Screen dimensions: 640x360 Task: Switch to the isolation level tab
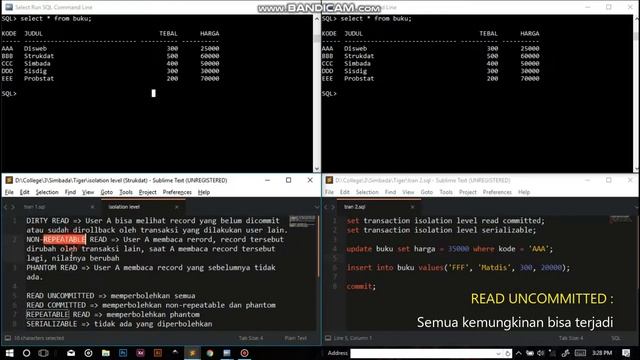(x=124, y=207)
